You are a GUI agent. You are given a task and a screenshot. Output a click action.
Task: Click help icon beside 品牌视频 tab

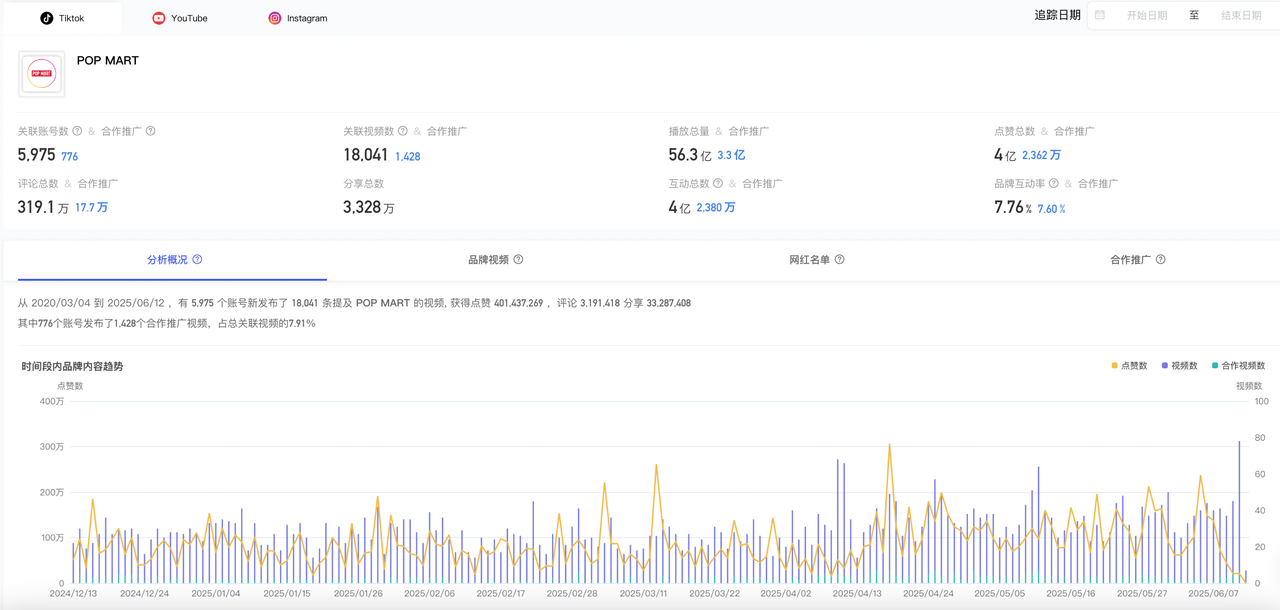coord(518,259)
